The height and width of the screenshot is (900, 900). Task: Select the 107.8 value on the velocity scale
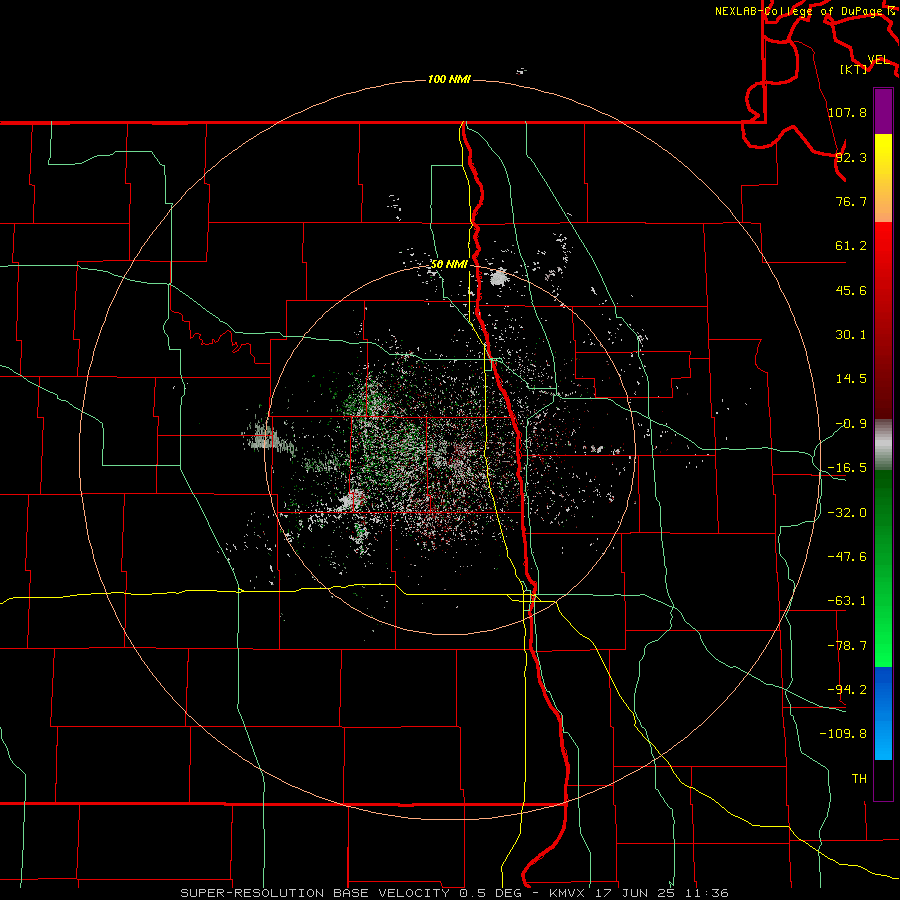coord(847,112)
